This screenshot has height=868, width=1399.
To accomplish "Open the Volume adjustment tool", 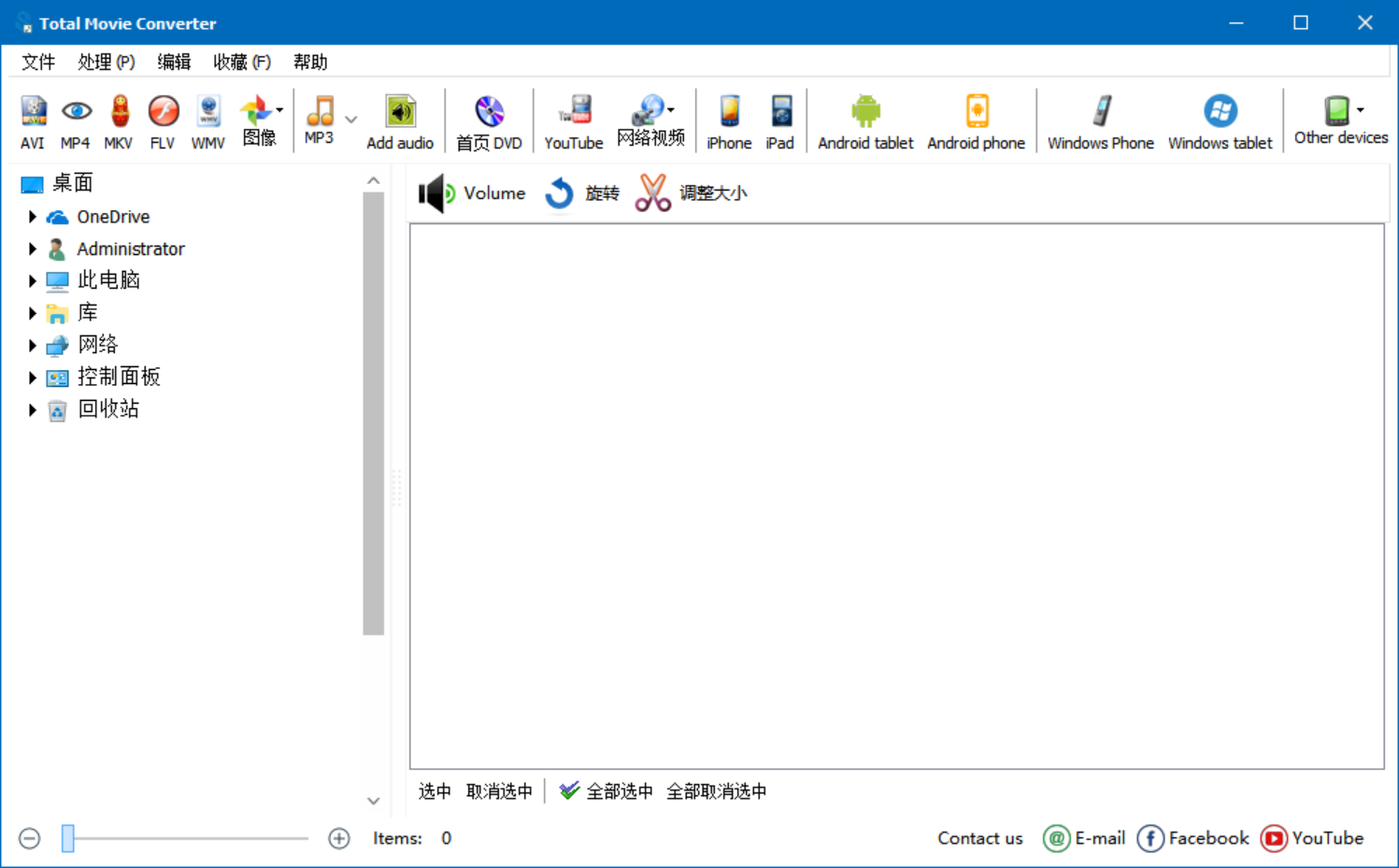I will tap(472, 193).
